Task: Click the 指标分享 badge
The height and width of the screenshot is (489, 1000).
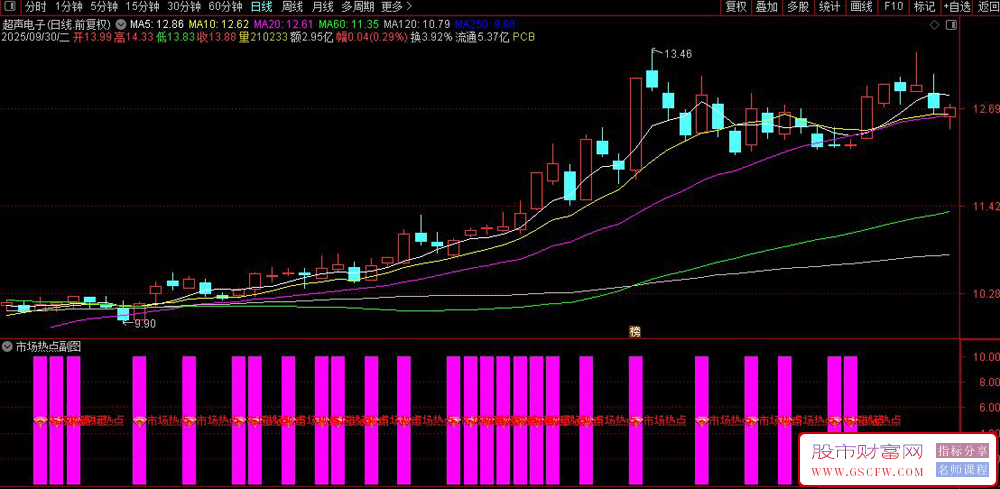Action: click(962, 451)
